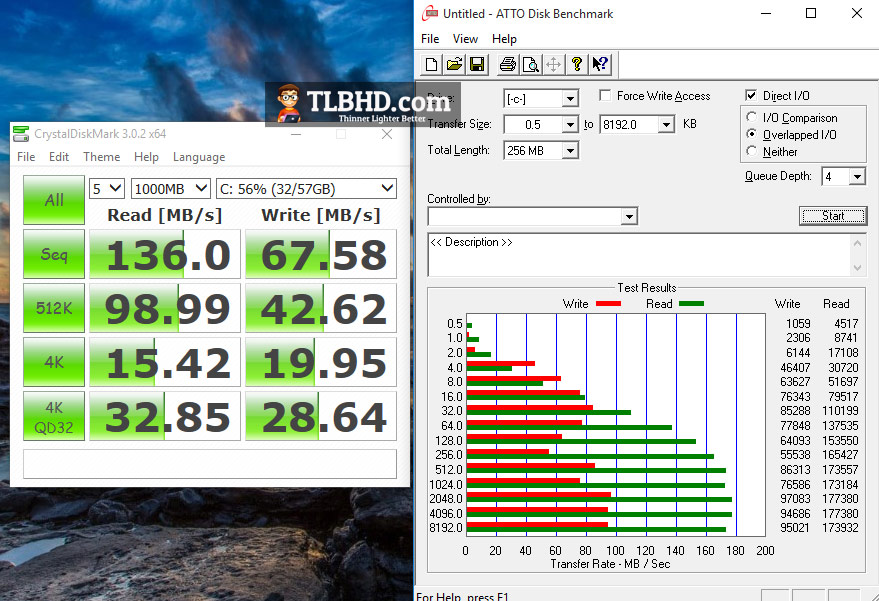Click the write value 1059 for 0.5
The image size is (879, 601).
point(798,323)
